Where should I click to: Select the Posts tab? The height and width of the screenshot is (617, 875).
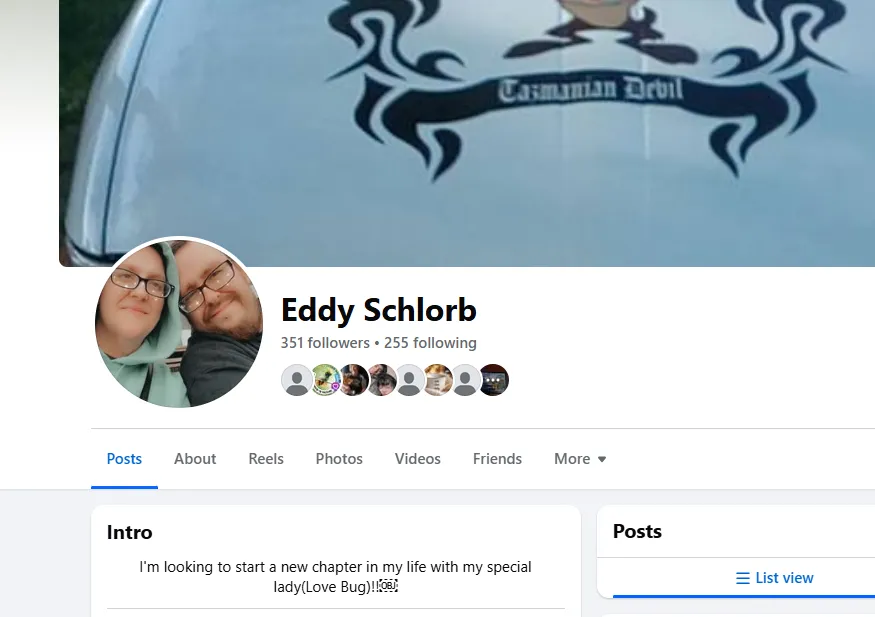[x=124, y=459]
